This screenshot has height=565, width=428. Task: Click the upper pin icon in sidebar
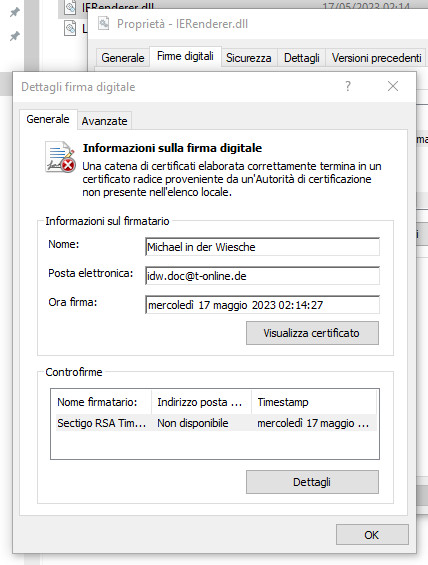pos(15,13)
